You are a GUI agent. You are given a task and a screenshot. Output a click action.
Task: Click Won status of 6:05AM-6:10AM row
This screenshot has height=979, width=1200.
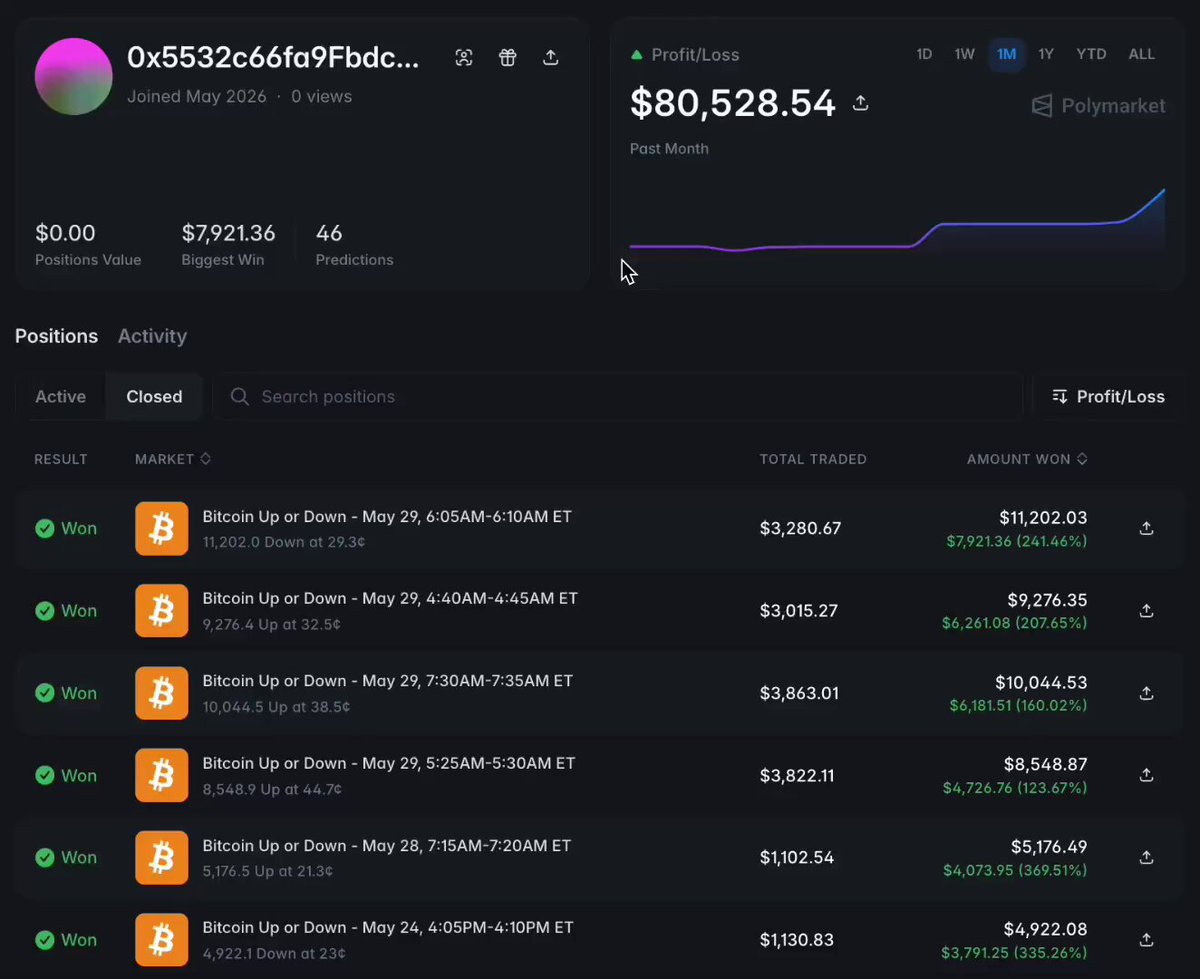pos(66,528)
